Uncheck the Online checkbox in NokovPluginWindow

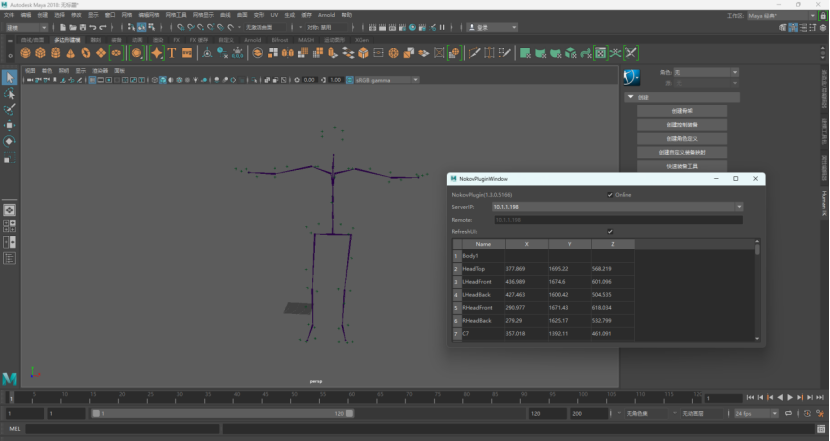point(610,195)
